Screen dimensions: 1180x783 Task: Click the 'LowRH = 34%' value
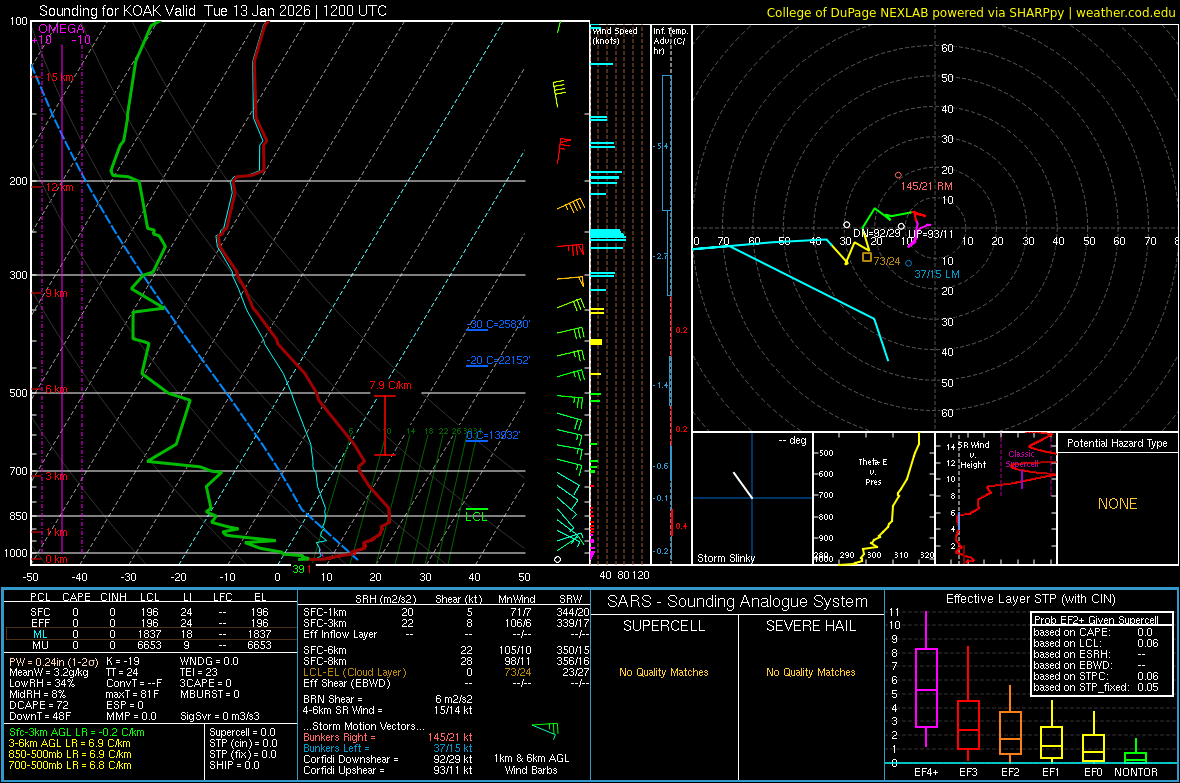[42, 683]
